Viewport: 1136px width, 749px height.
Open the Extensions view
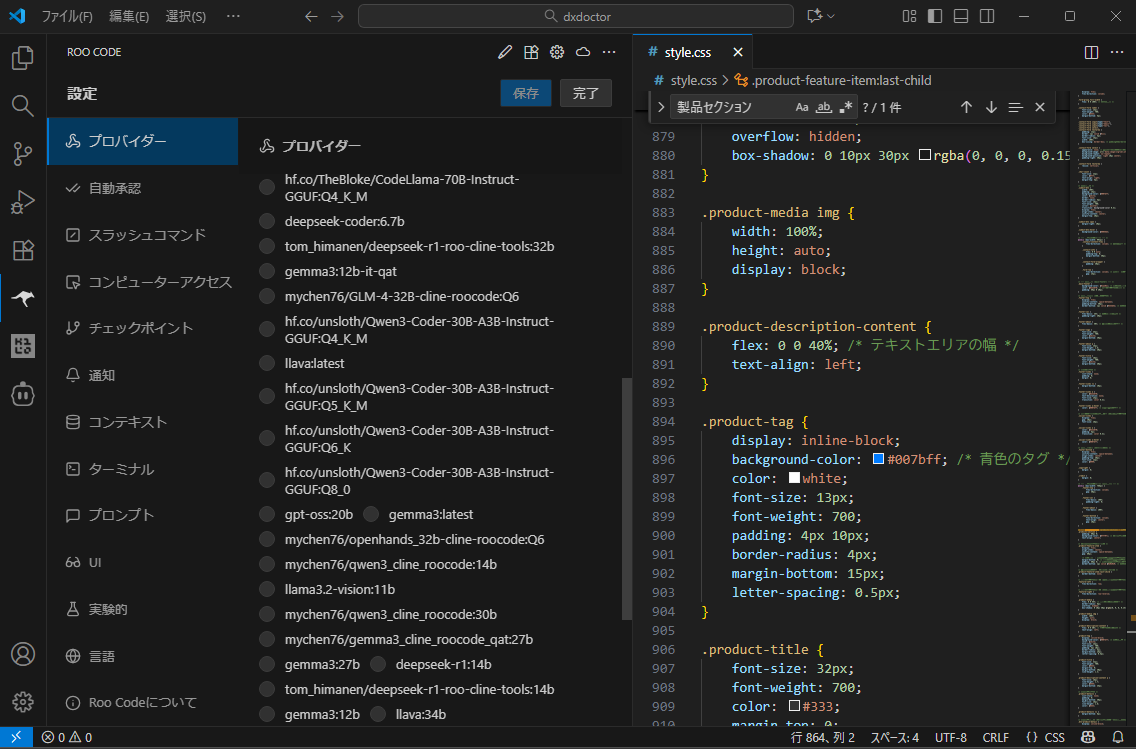click(23, 250)
